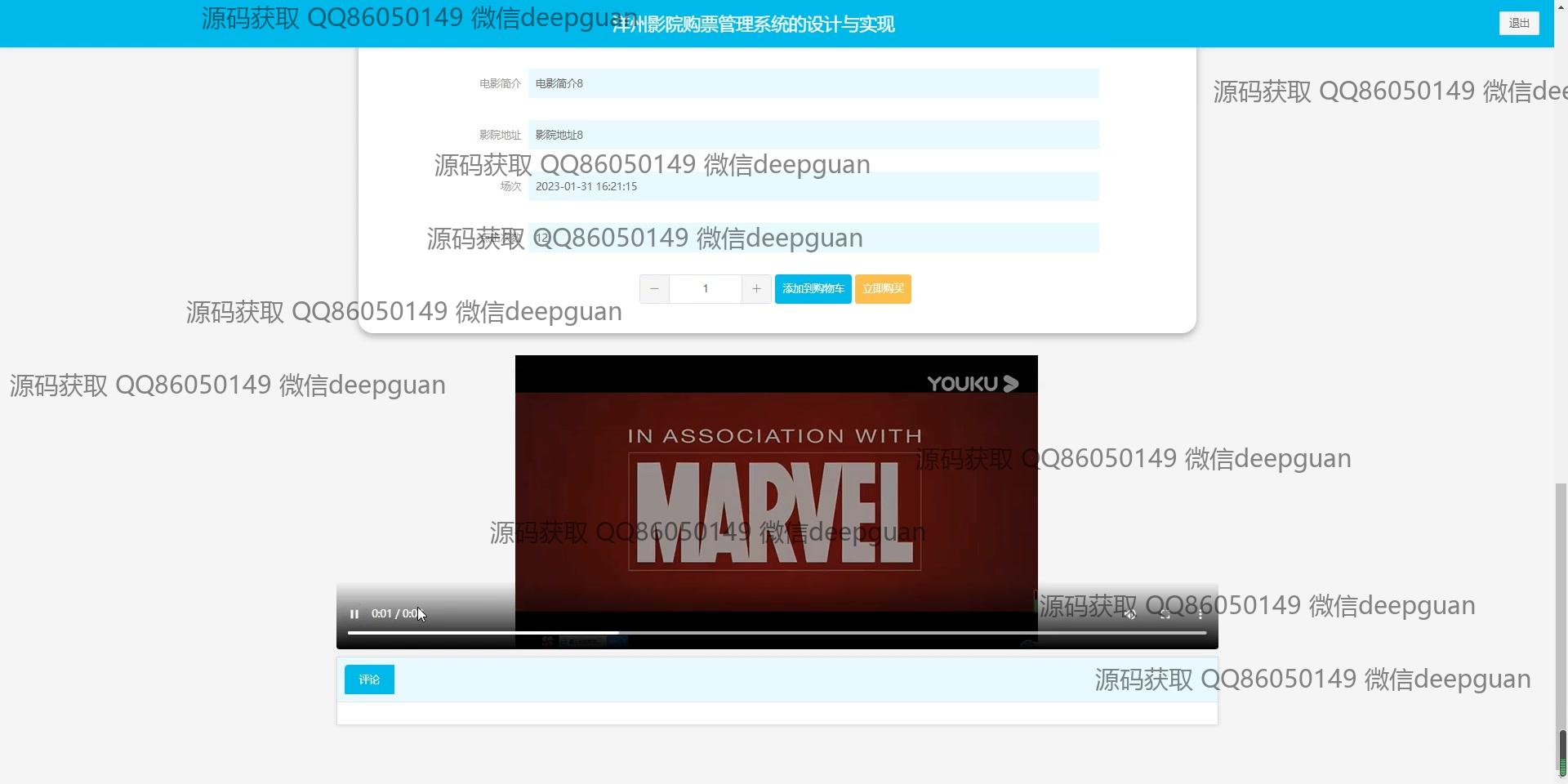Decrease ticket quantity with the minus button
Screen dimensions: 1568x784
pyautogui.click(x=654, y=289)
